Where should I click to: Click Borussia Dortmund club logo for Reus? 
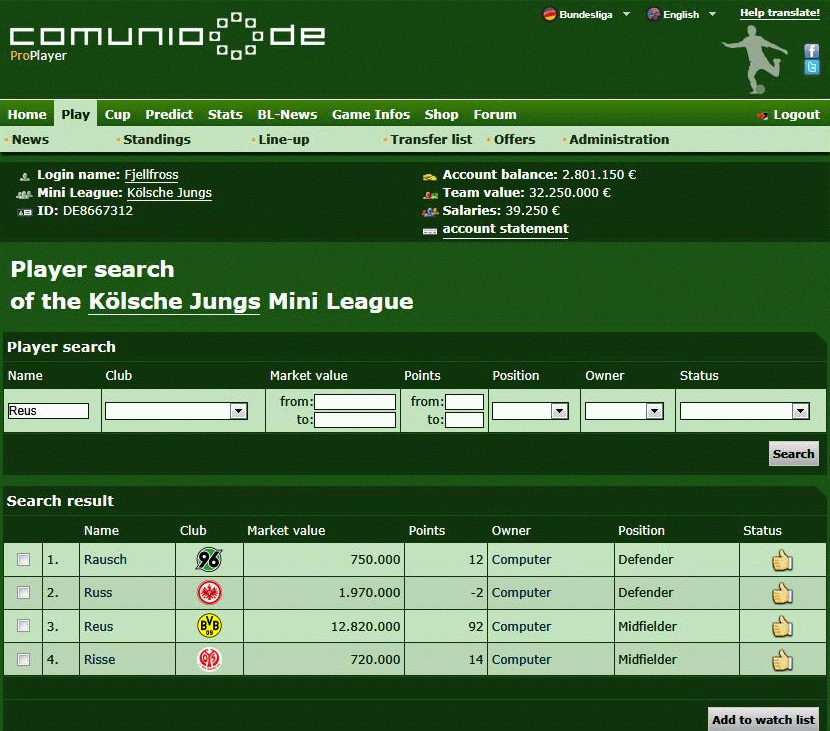[x=209, y=627]
